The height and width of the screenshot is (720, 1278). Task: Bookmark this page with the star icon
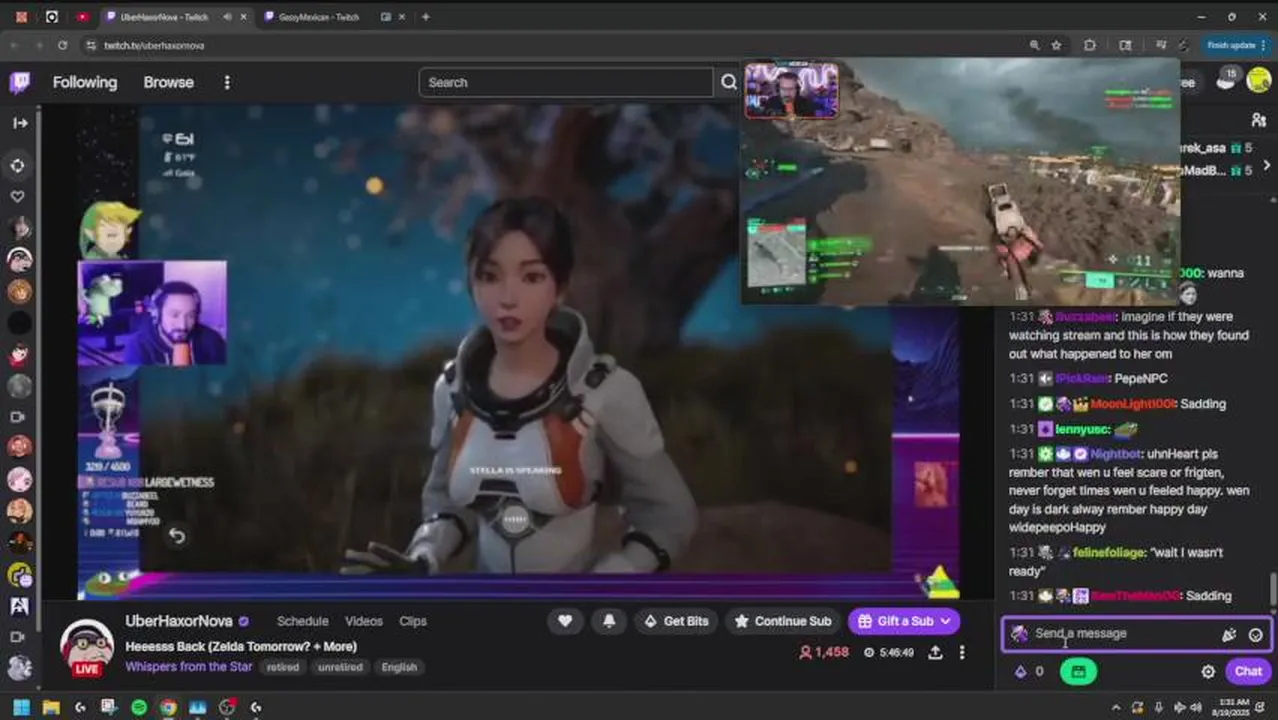(1057, 45)
